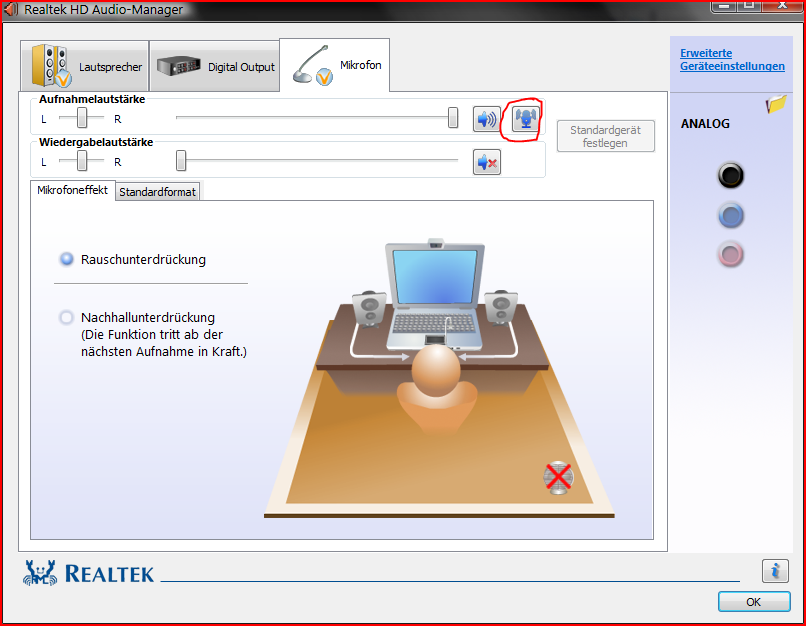The width and height of the screenshot is (806, 626).
Task: Click Standardgerät festlegen button
Action: (606, 136)
